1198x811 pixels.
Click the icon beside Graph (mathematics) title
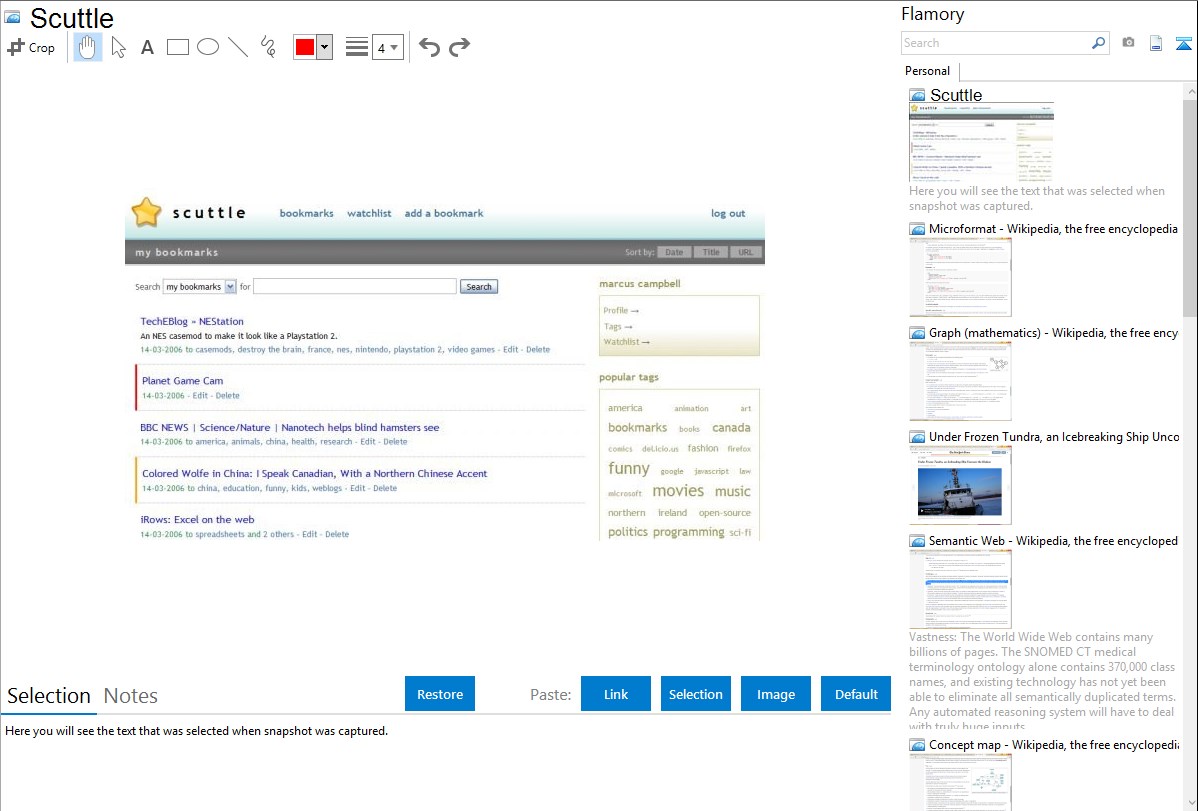pyautogui.click(x=917, y=333)
